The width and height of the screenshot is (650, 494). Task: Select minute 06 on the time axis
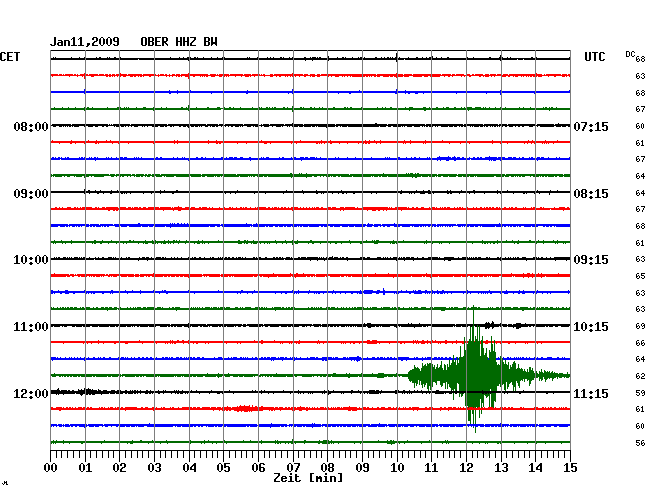tap(258, 467)
